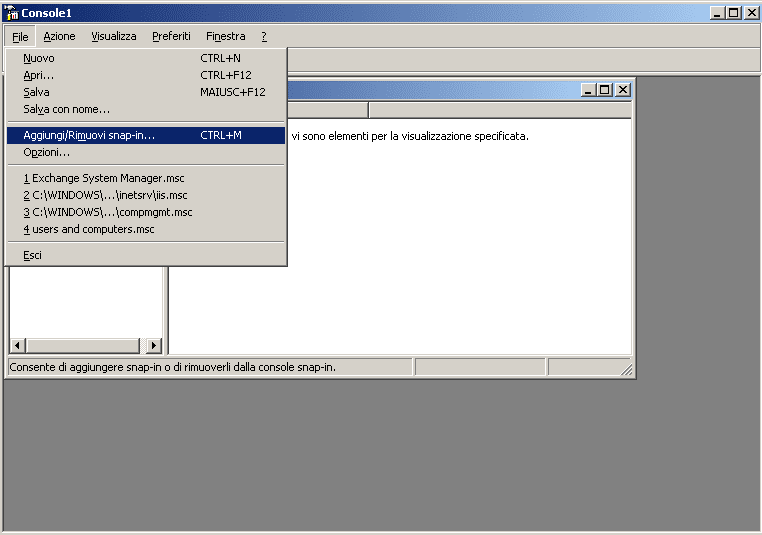
Task: Open recent file Exchange System Manager.msc
Action: click(146, 178)
